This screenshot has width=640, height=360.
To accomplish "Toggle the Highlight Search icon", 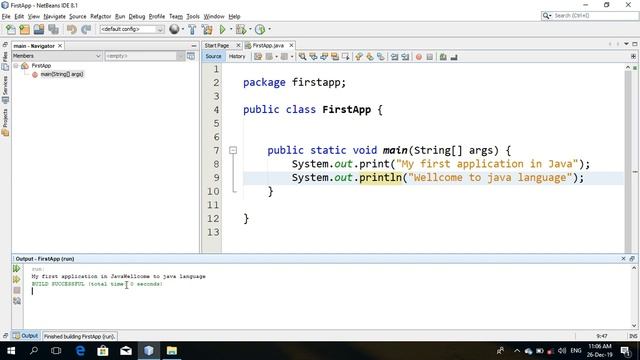I will [335, 57].
